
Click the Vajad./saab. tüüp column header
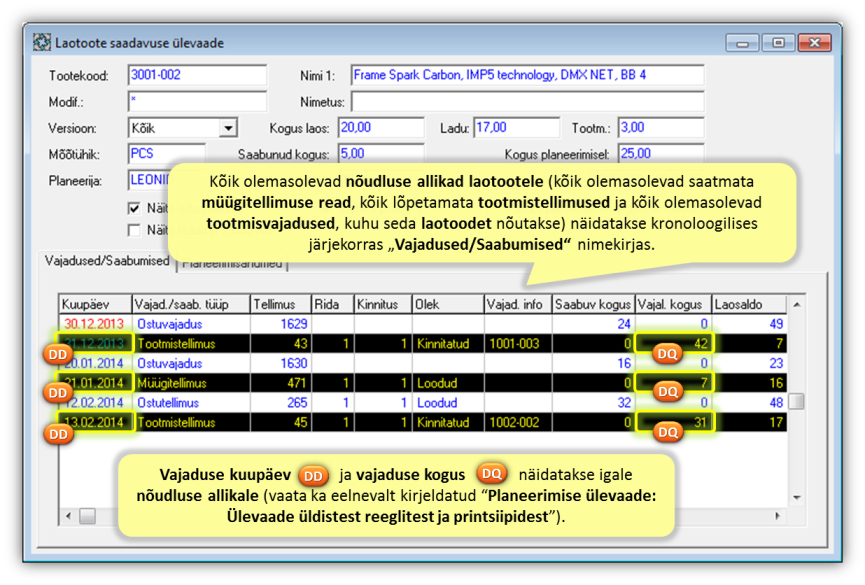coord(191,304)
